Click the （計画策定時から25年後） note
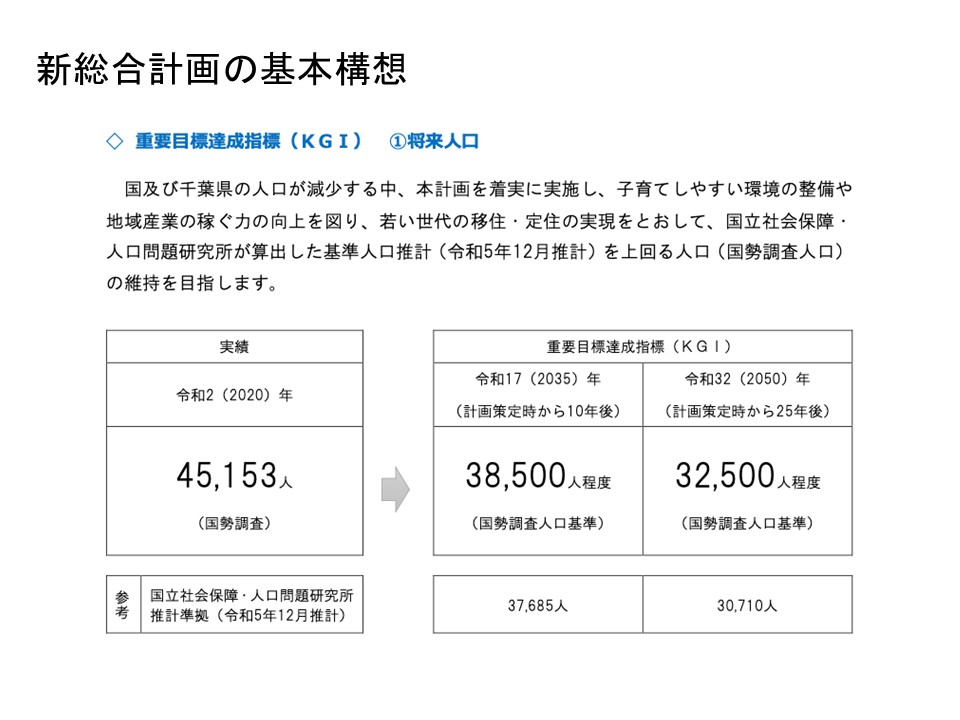 (747, 411)
